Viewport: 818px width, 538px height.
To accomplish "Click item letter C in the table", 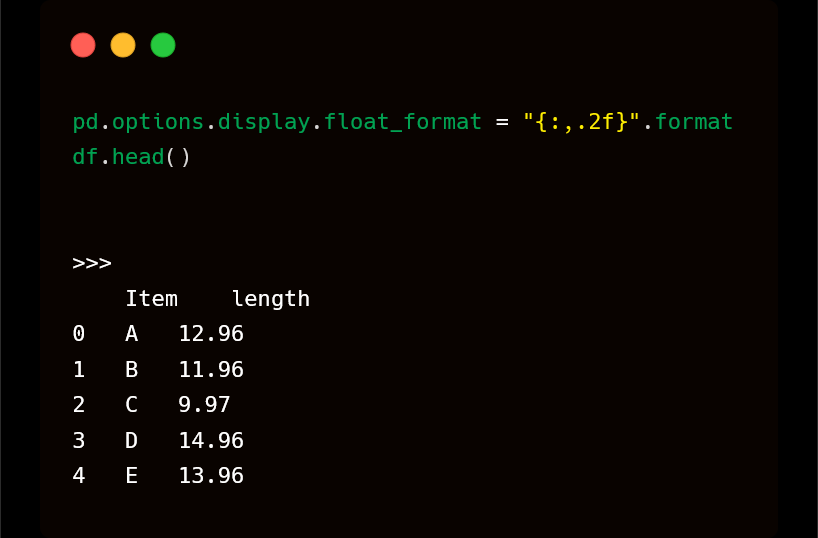I will point(132,405).
